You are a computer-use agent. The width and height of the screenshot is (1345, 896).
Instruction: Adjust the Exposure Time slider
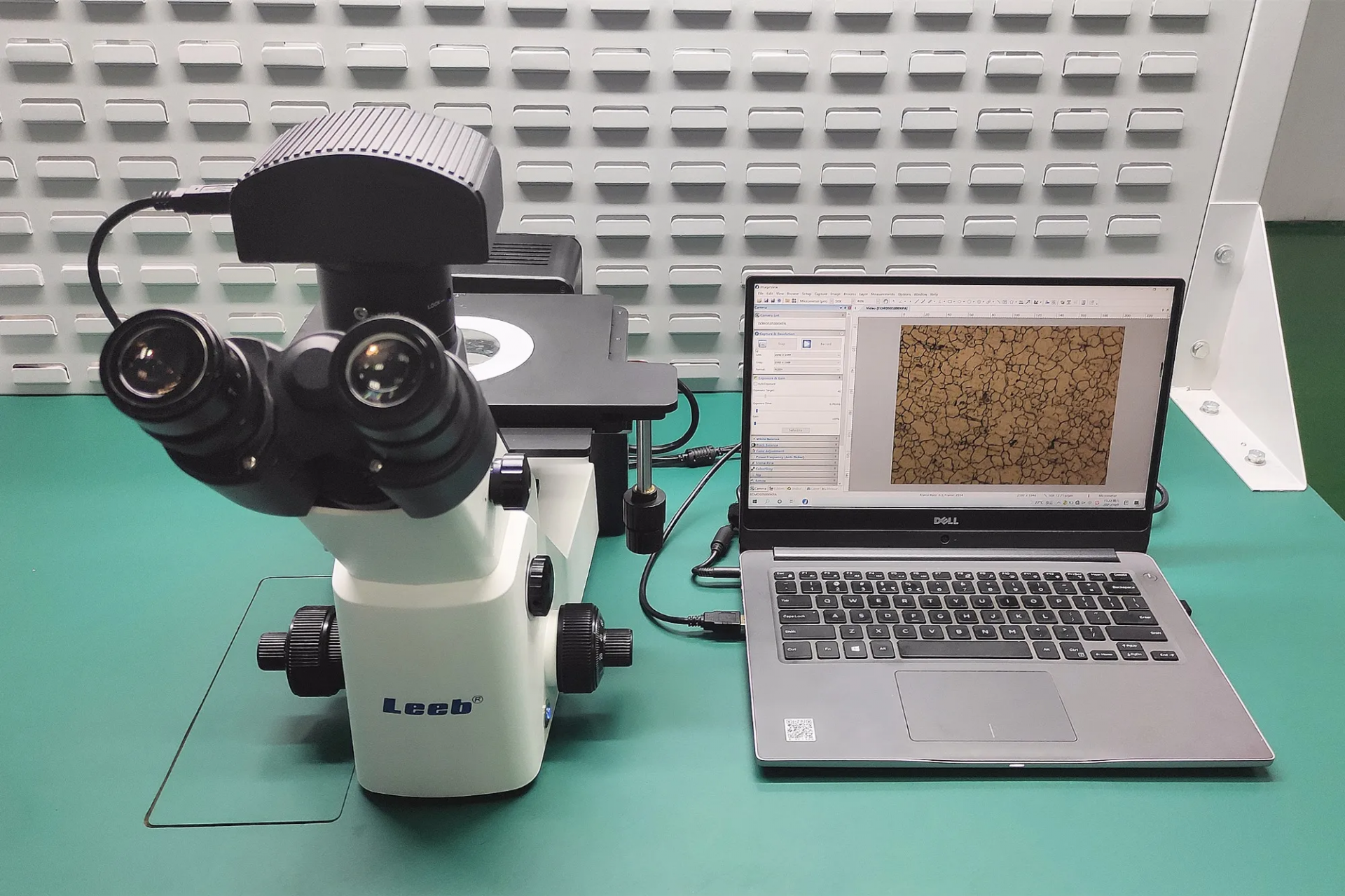click(x=757, y=411)
